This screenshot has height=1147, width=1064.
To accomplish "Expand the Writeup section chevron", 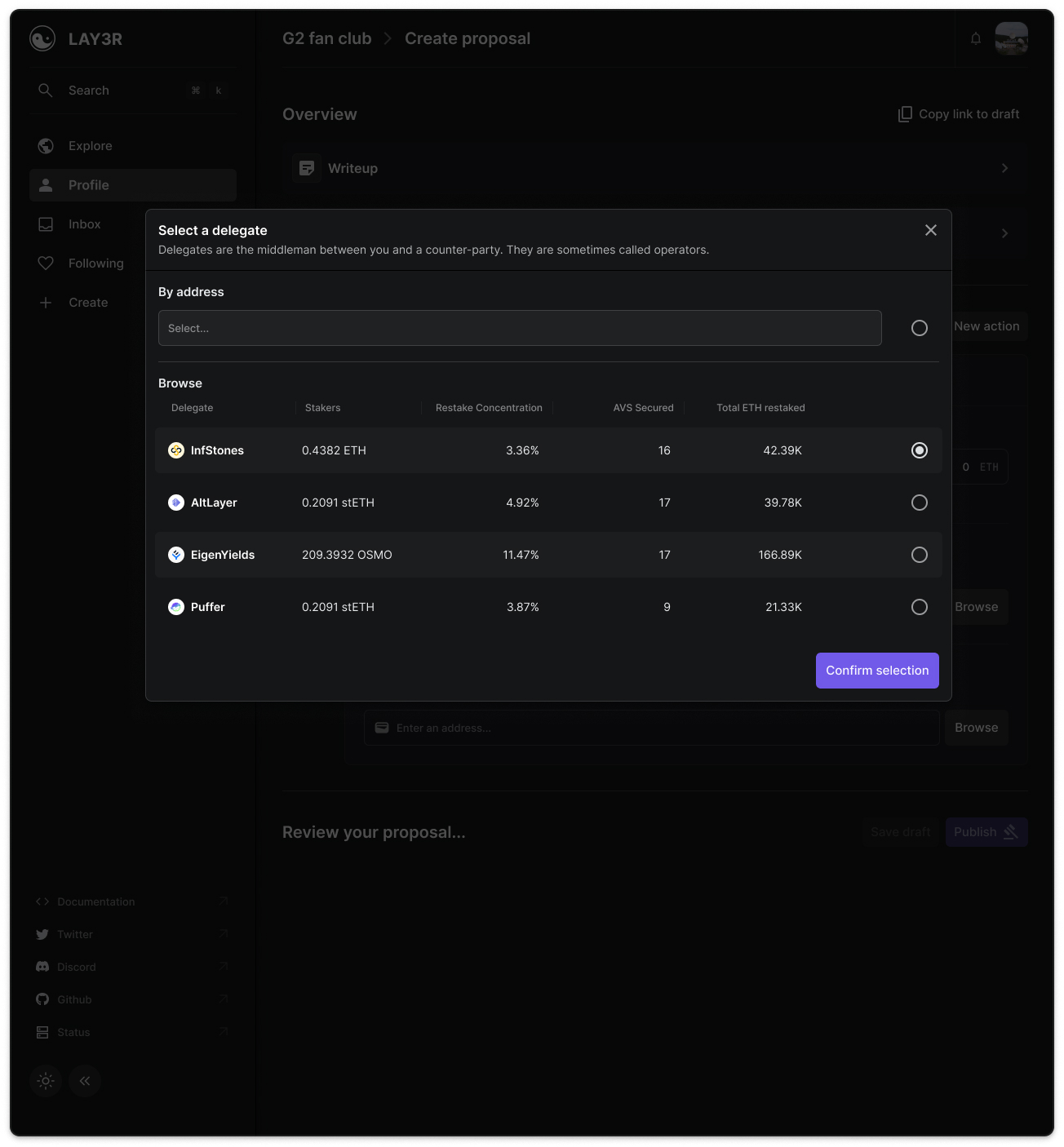I will coord(1004,168).
